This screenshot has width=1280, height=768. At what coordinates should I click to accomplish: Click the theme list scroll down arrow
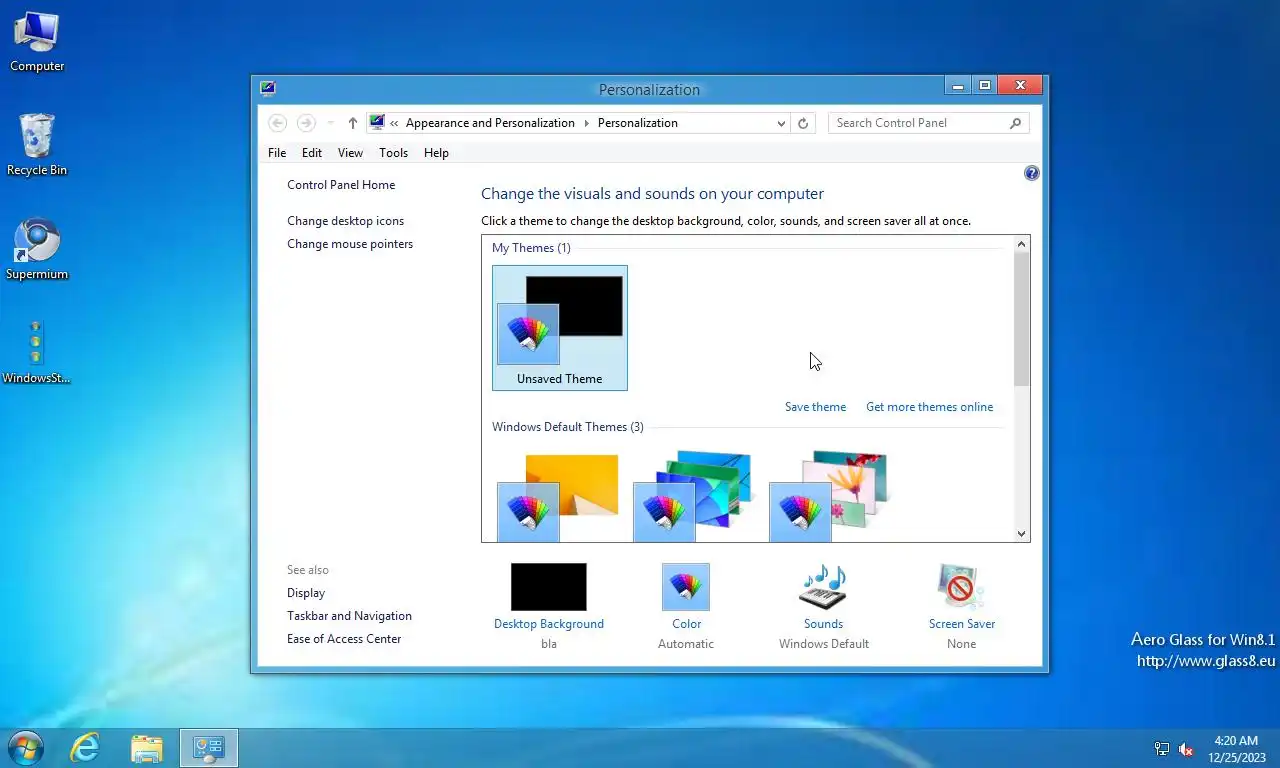1021,534
